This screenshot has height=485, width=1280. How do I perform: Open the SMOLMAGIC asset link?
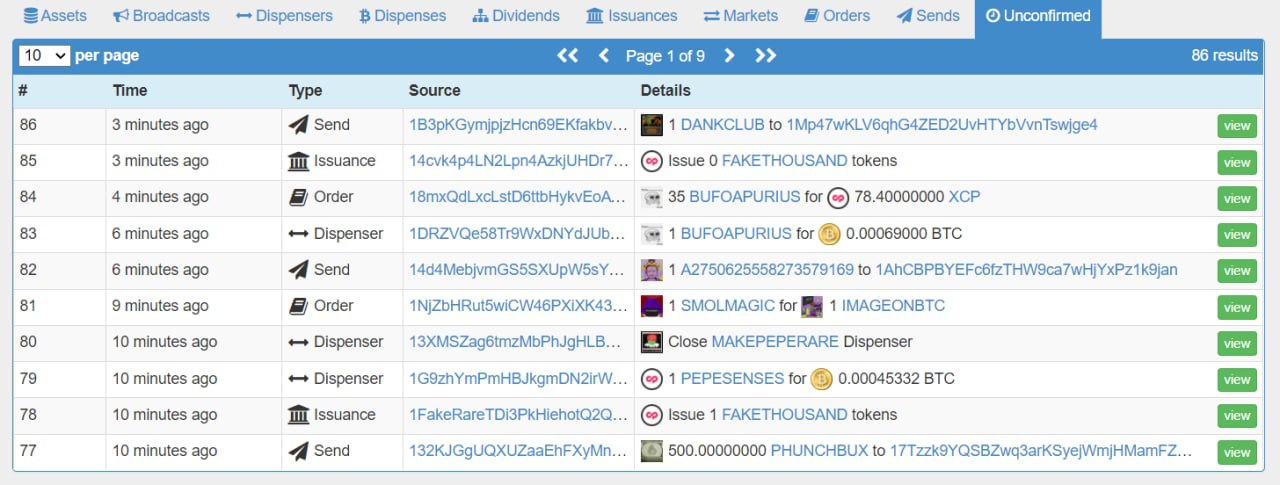[727, 306]
